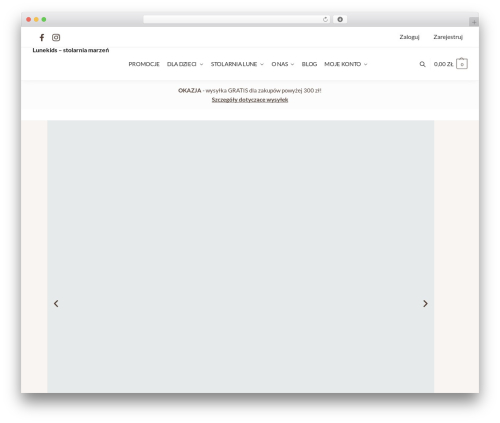Open the MOJE KONTO menu item

point(343,64)
